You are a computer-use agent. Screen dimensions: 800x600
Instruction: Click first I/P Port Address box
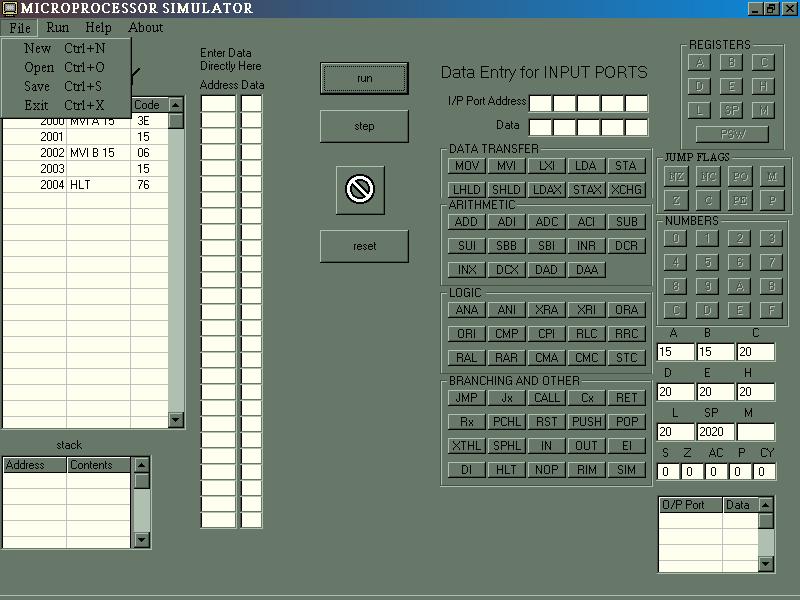[x=540, y=103]
